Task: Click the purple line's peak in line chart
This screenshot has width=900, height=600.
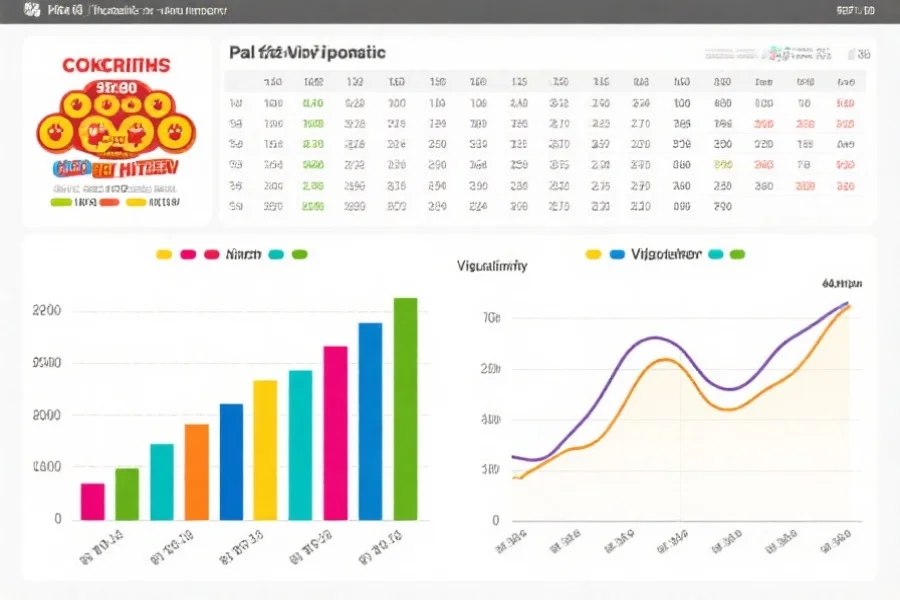Action: 652,338
